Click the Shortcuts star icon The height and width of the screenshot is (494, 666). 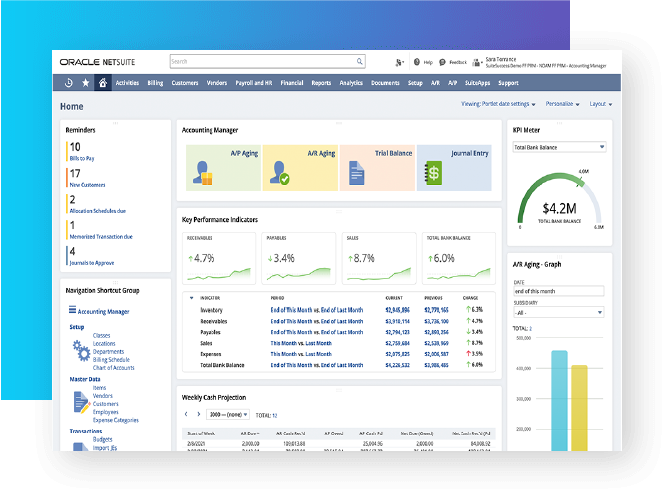(85, 83)
